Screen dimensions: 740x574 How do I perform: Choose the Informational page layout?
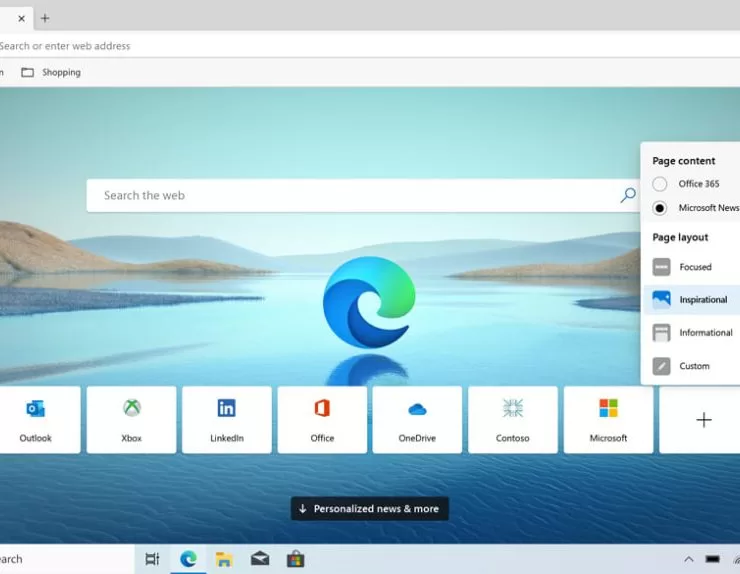click(692, 332)
